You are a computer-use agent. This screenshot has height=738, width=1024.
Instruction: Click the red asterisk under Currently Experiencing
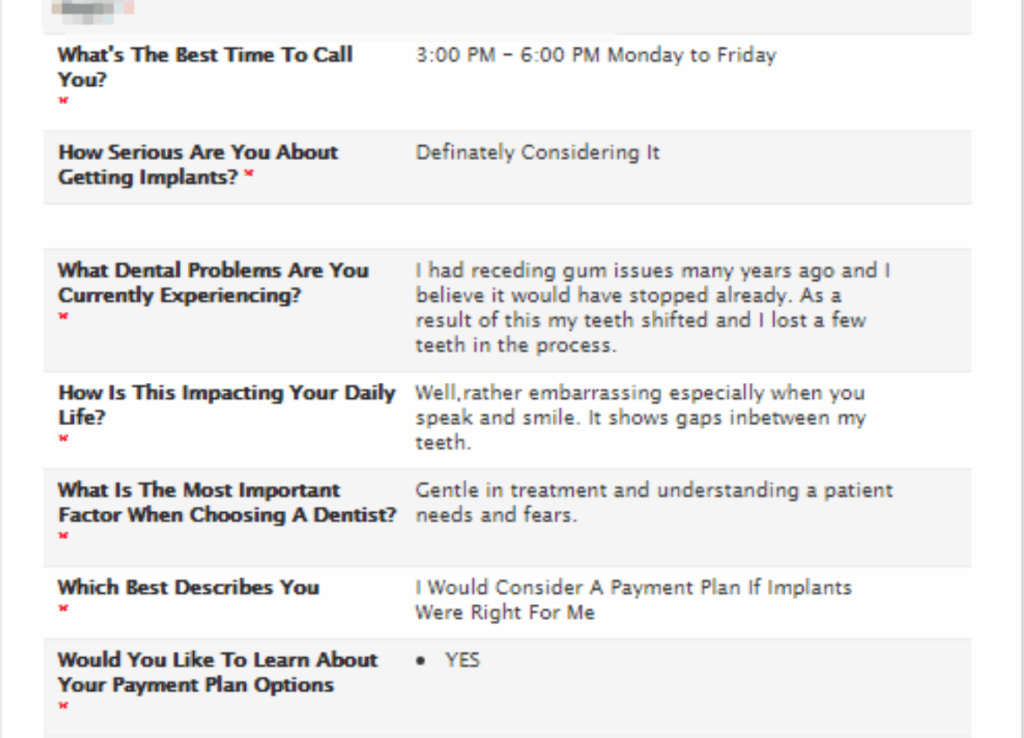point(63,317)
